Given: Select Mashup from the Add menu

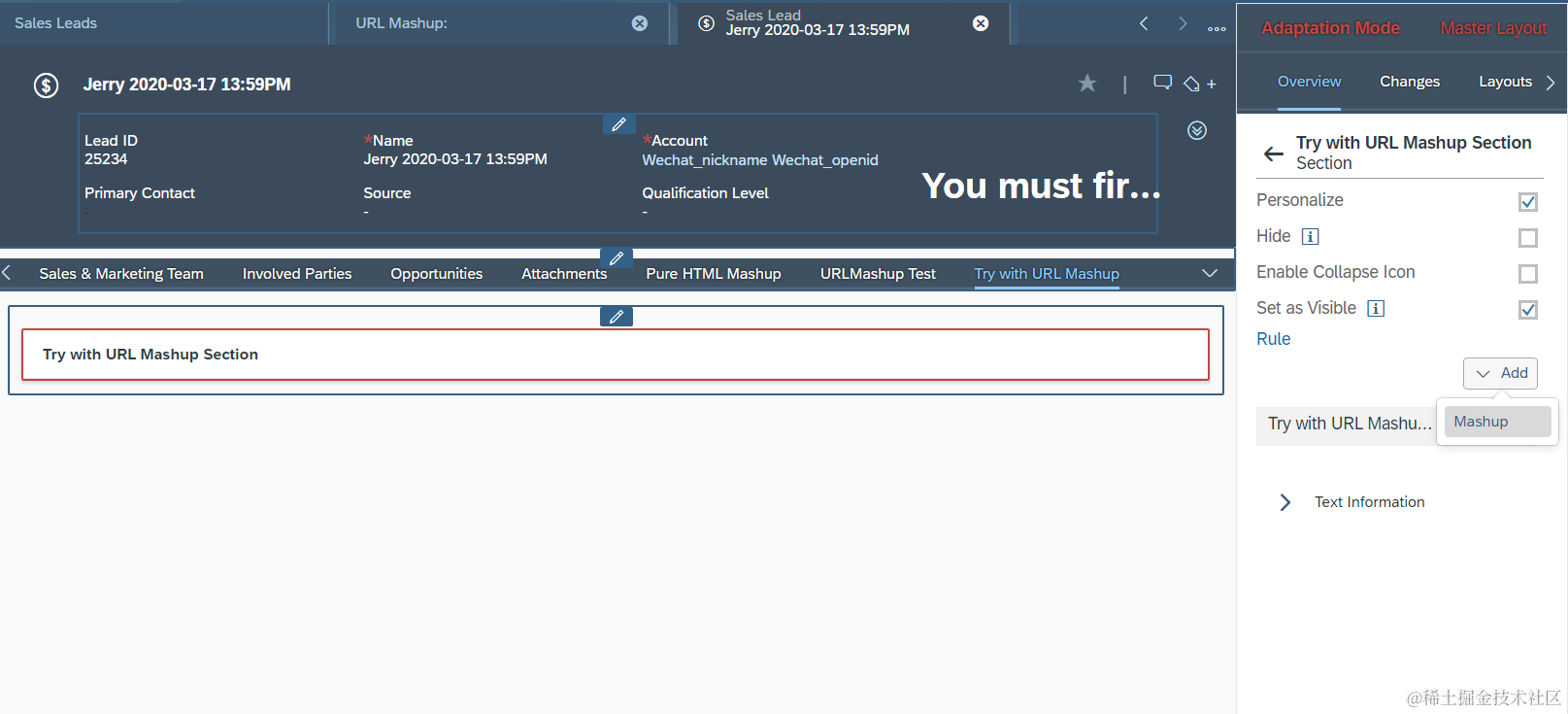Looking at the screenshot, I should coord(1497,422).
